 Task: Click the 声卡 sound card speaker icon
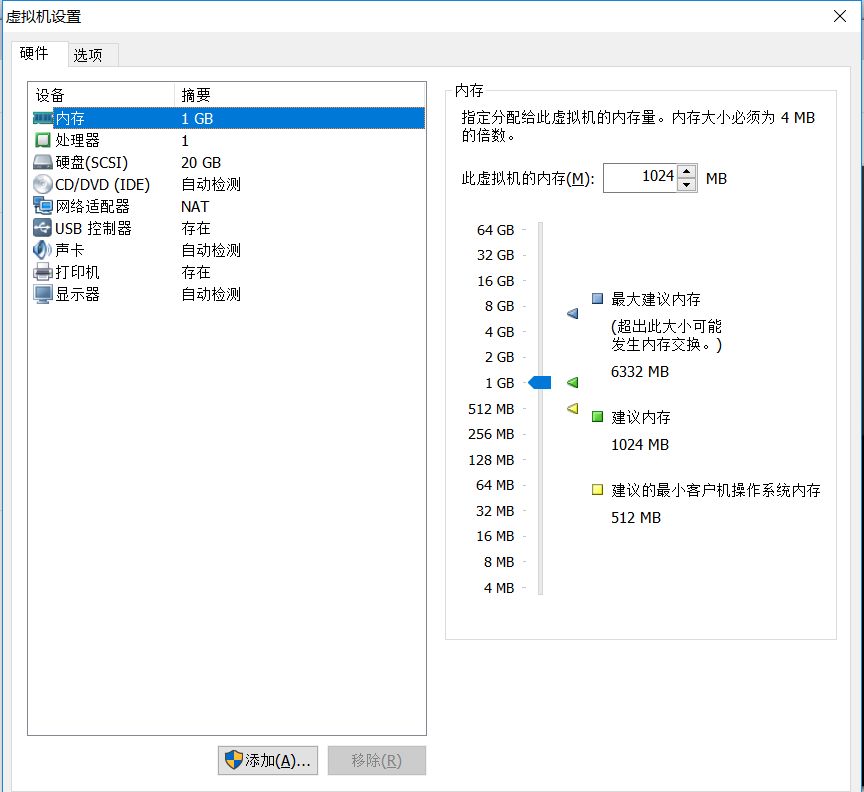pos(42,250)
